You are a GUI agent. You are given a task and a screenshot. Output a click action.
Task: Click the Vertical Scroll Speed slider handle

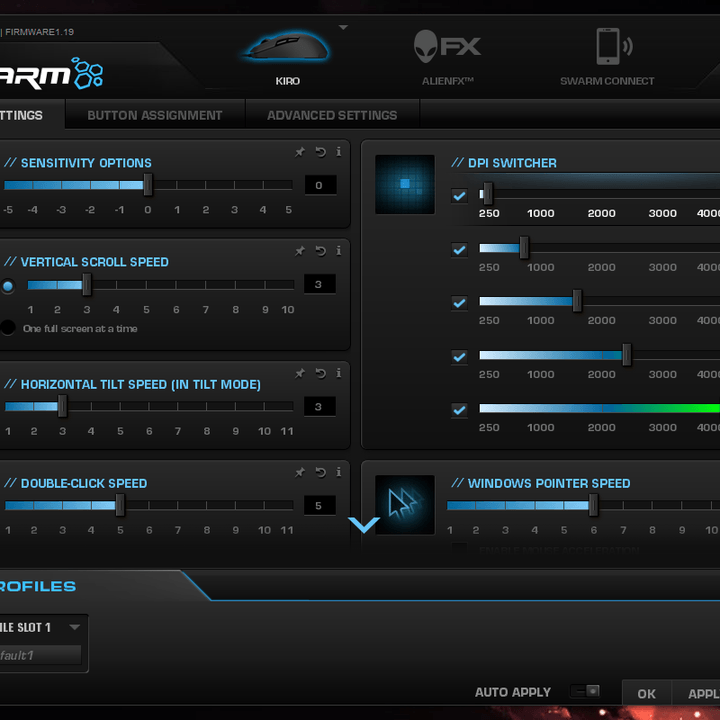[87, 285]
